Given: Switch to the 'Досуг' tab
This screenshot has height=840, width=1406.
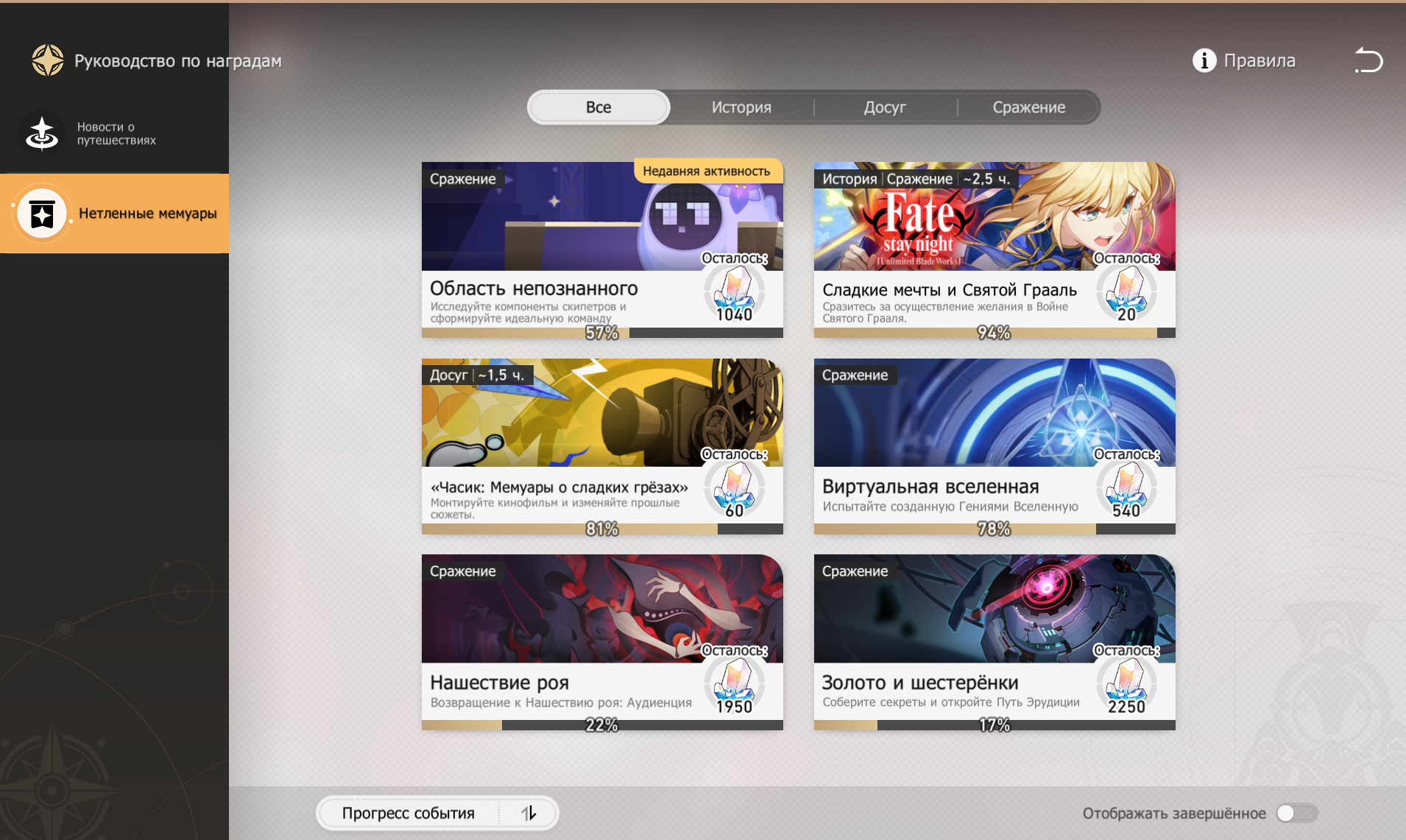Looking at the screenshot, I should pos(885,107).
